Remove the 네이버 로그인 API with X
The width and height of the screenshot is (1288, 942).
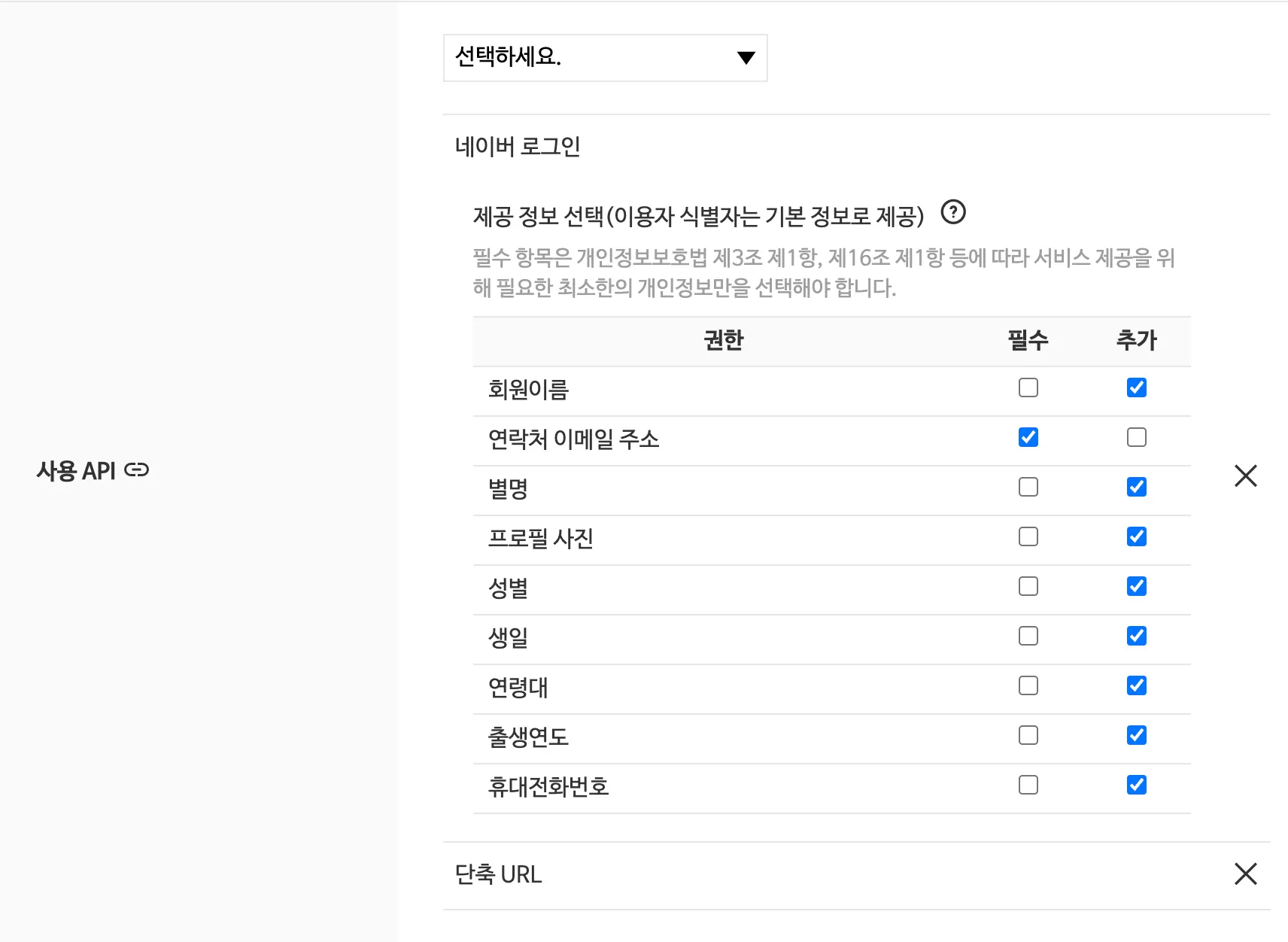click(x=1245, y=476)
